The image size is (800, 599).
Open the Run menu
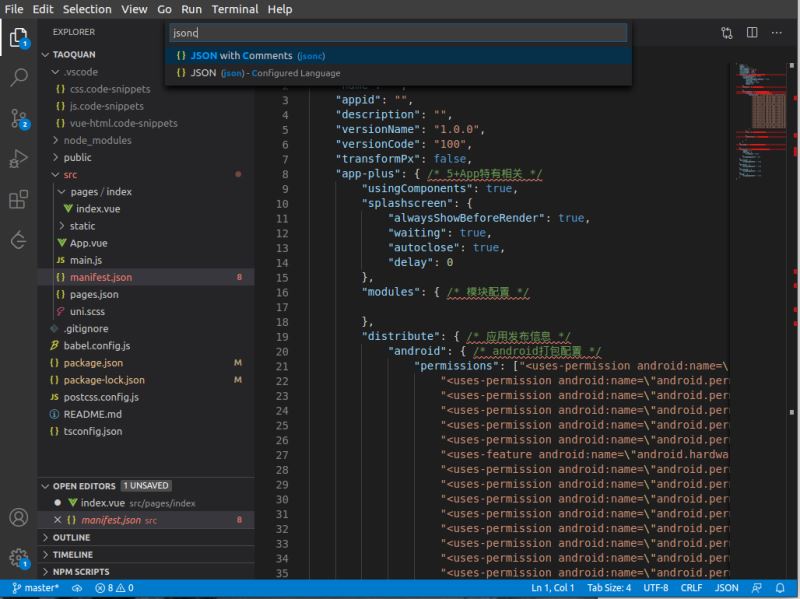point(191,9)
